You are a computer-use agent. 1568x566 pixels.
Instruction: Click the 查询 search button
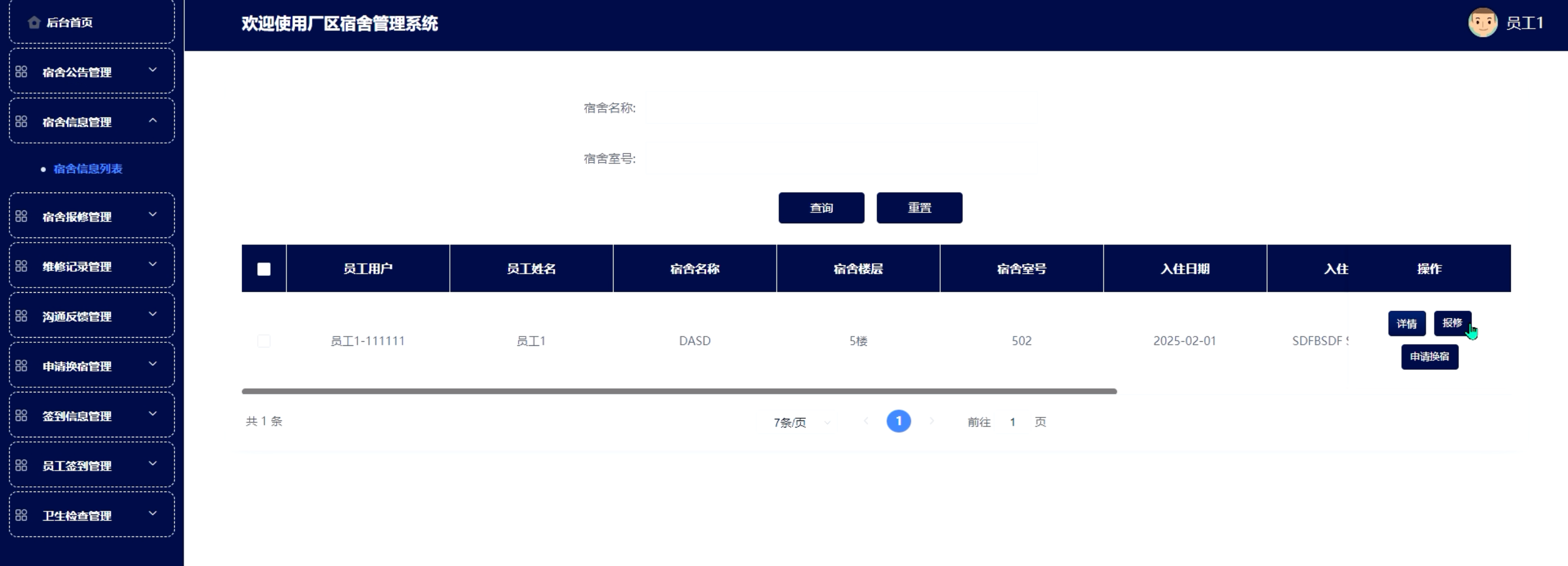[821, 208]
